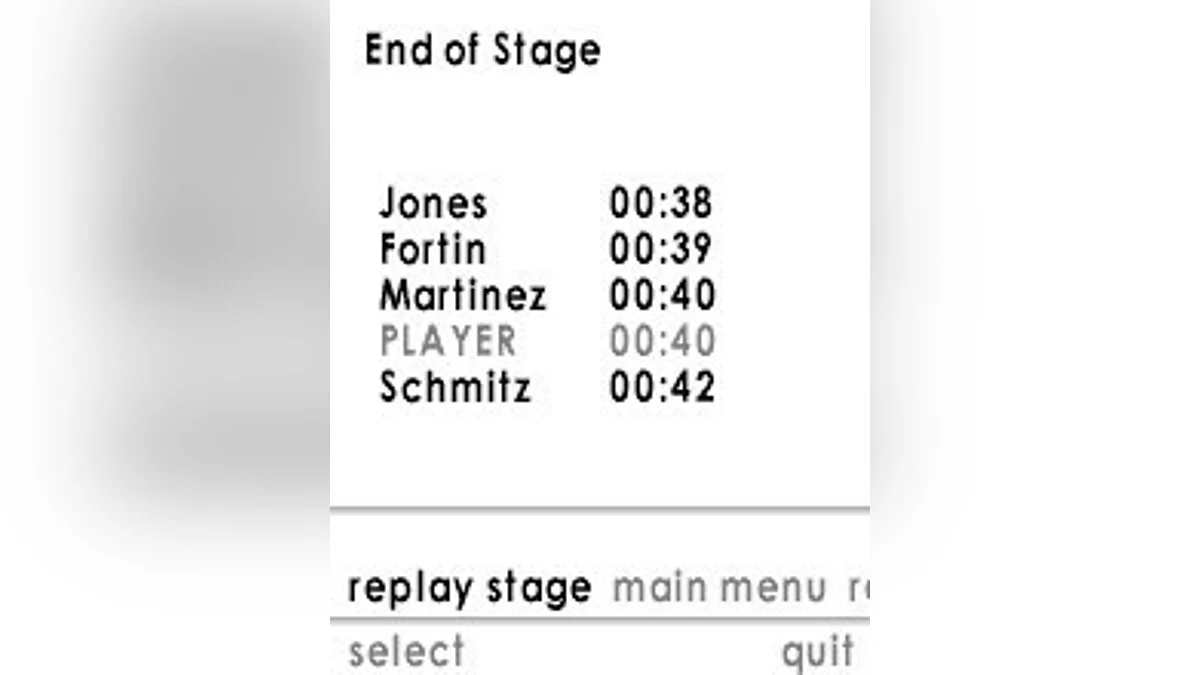Click Fortin's 00:39 finishing time

[x=661, y=249]
